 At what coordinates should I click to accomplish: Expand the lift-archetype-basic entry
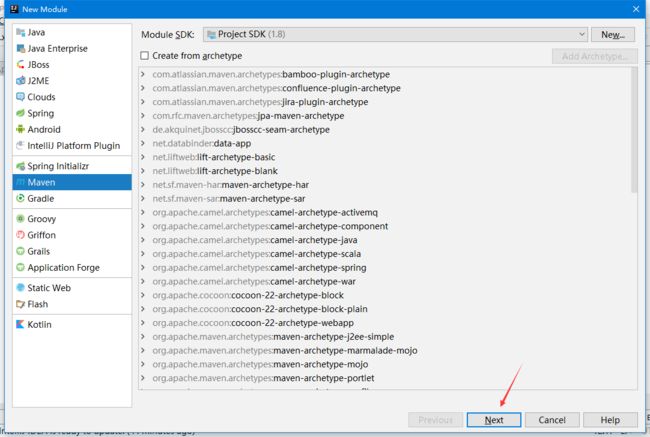click(143, 157)
